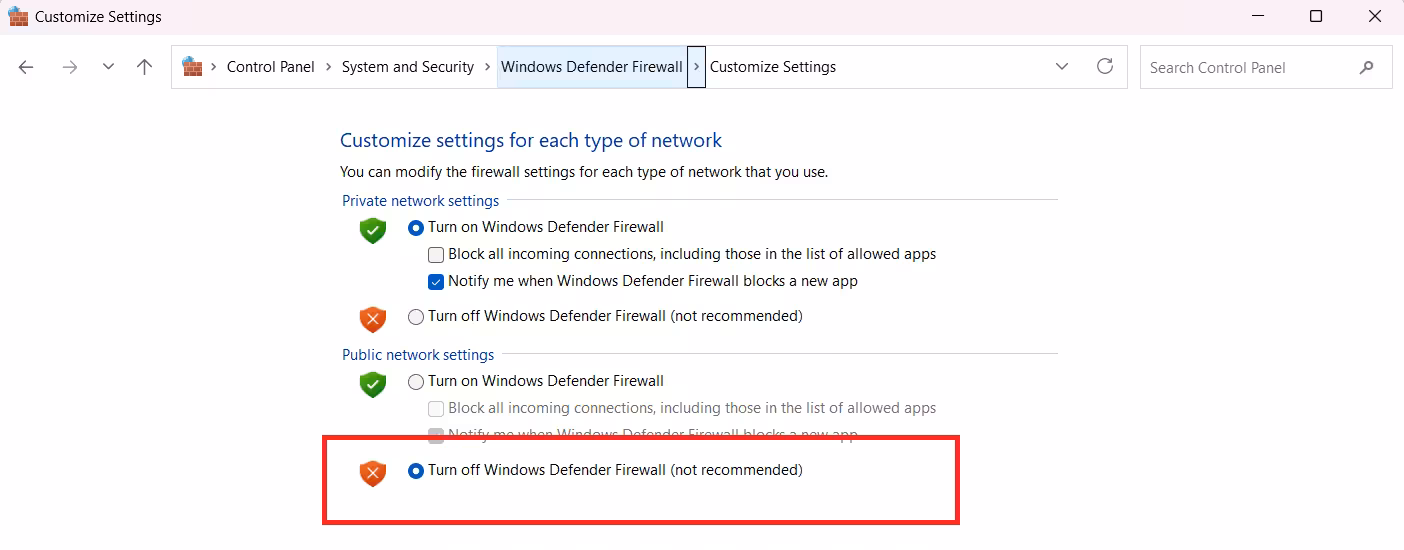Open Windows Defender Firewall breadcrumb

[x=592, y=67]
